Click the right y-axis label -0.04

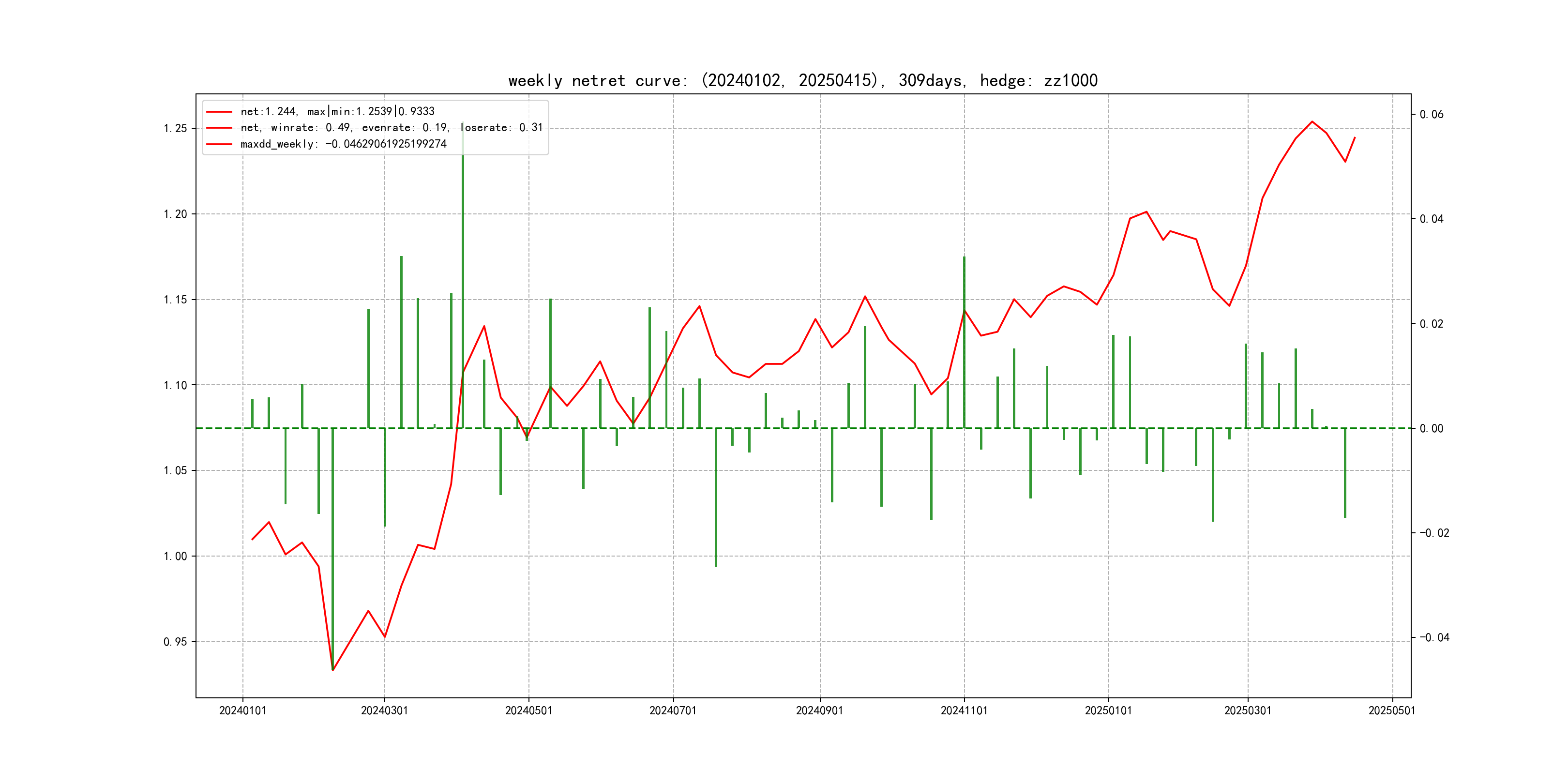click(x=1434, y=637)
